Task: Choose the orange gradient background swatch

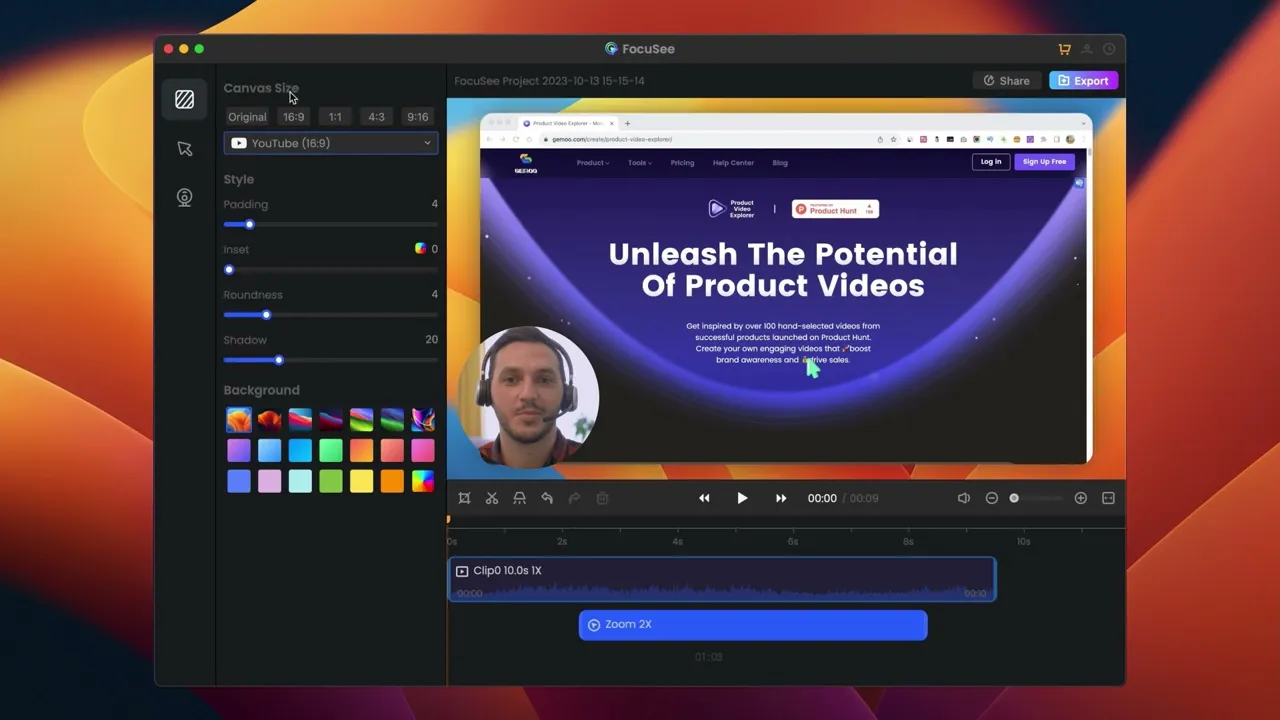Action: pos(361,451)
